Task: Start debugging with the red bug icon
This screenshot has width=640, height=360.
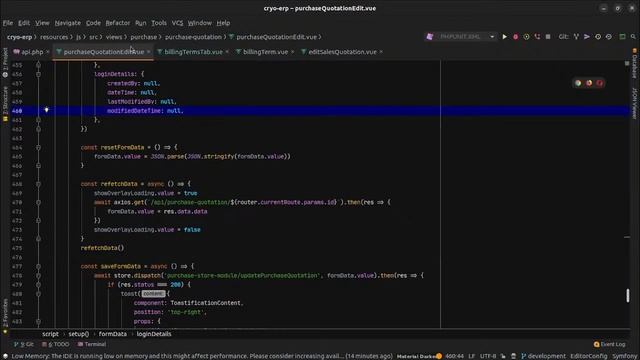Action: 516,37
